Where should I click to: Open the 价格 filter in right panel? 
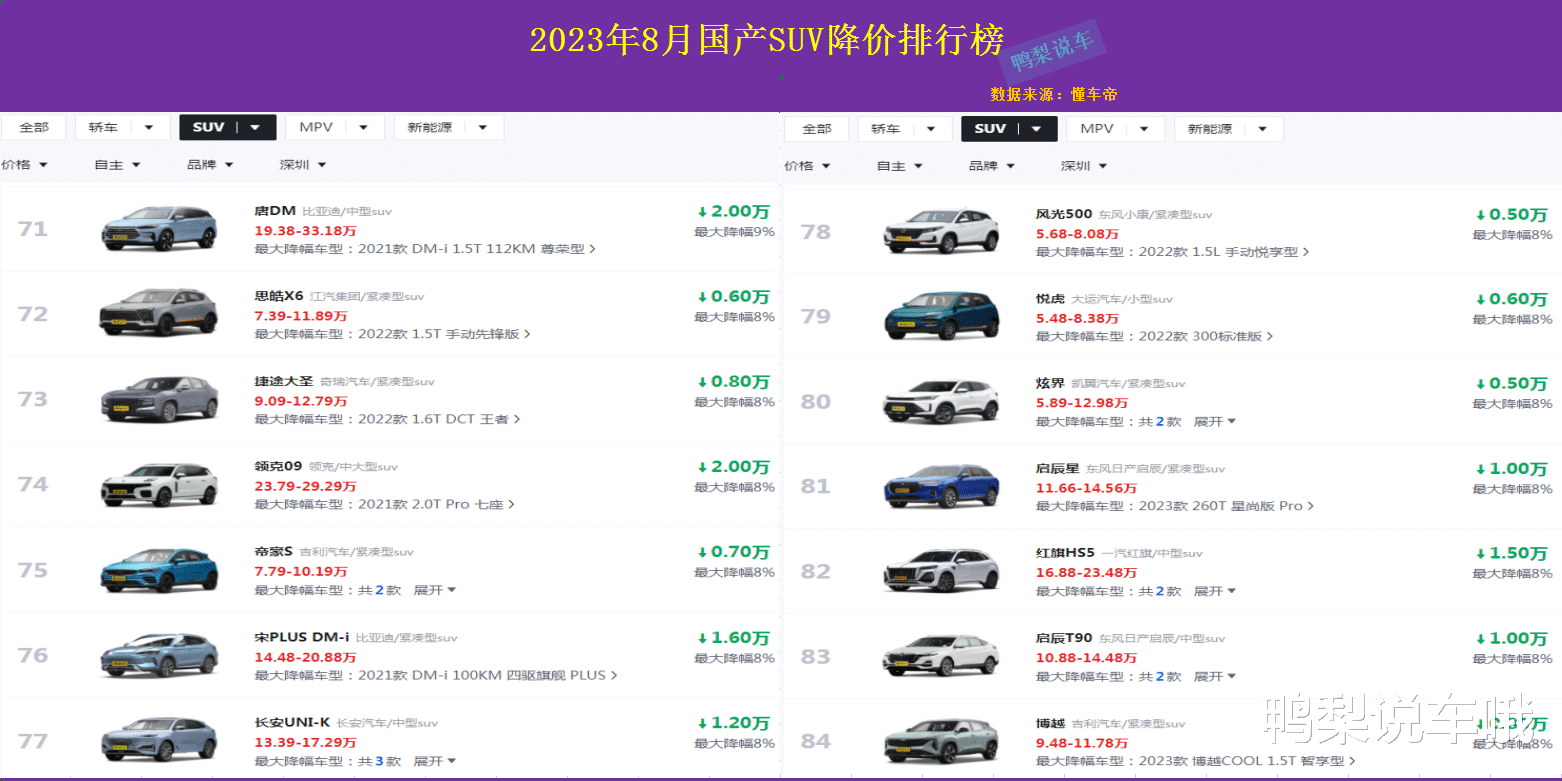808,166
